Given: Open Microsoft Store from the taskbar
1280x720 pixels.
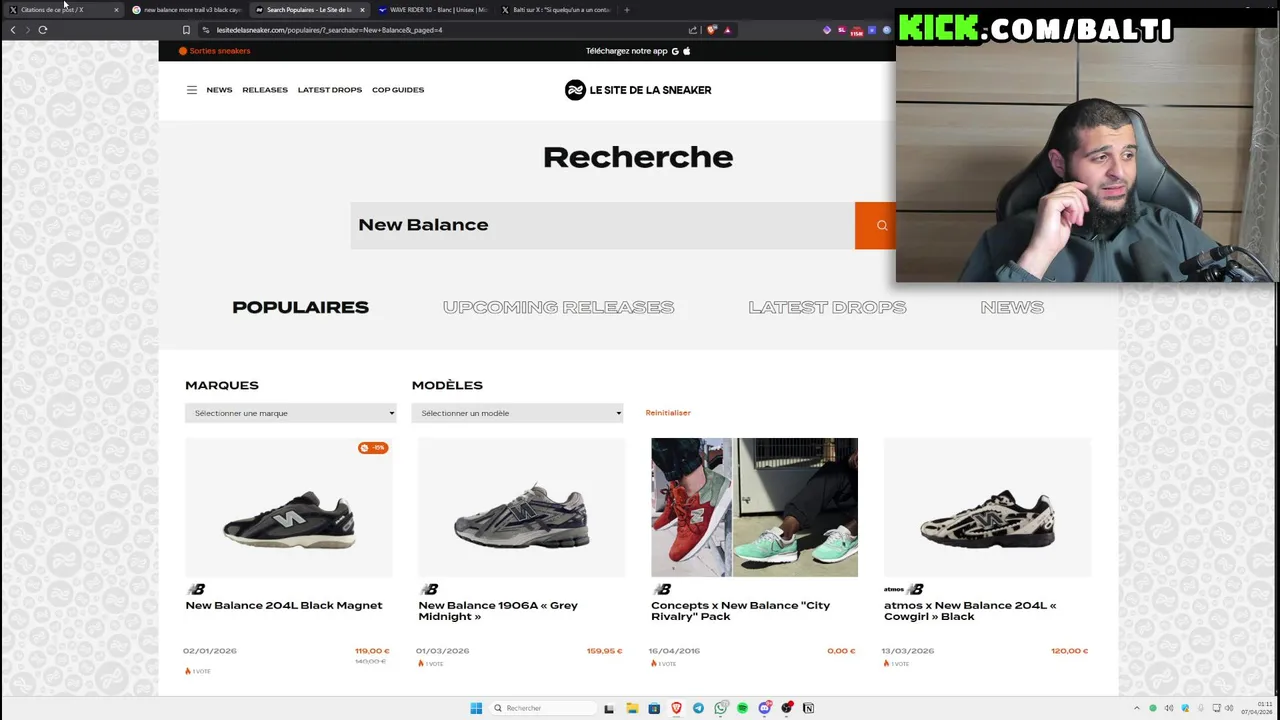Looking at the screenshot, I should coord(654,708).
